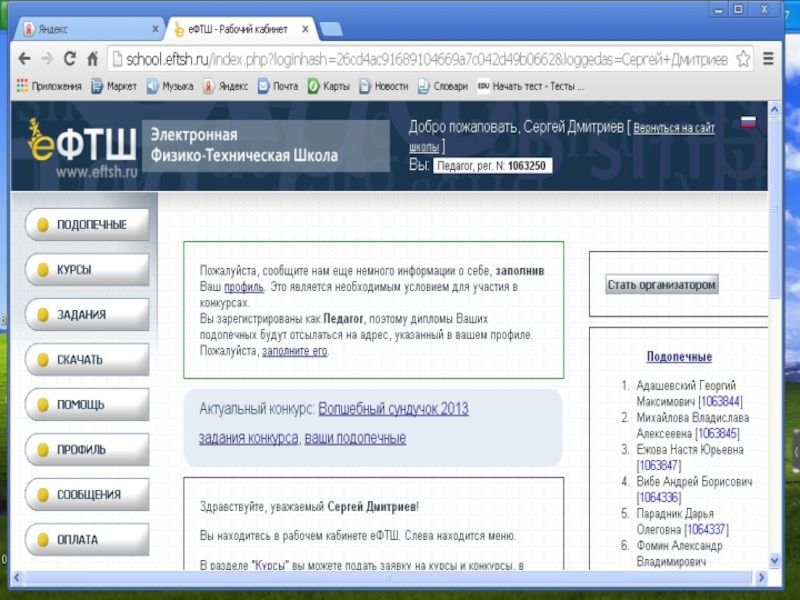Click the Подопечные heading link

(x=679, y=357)
